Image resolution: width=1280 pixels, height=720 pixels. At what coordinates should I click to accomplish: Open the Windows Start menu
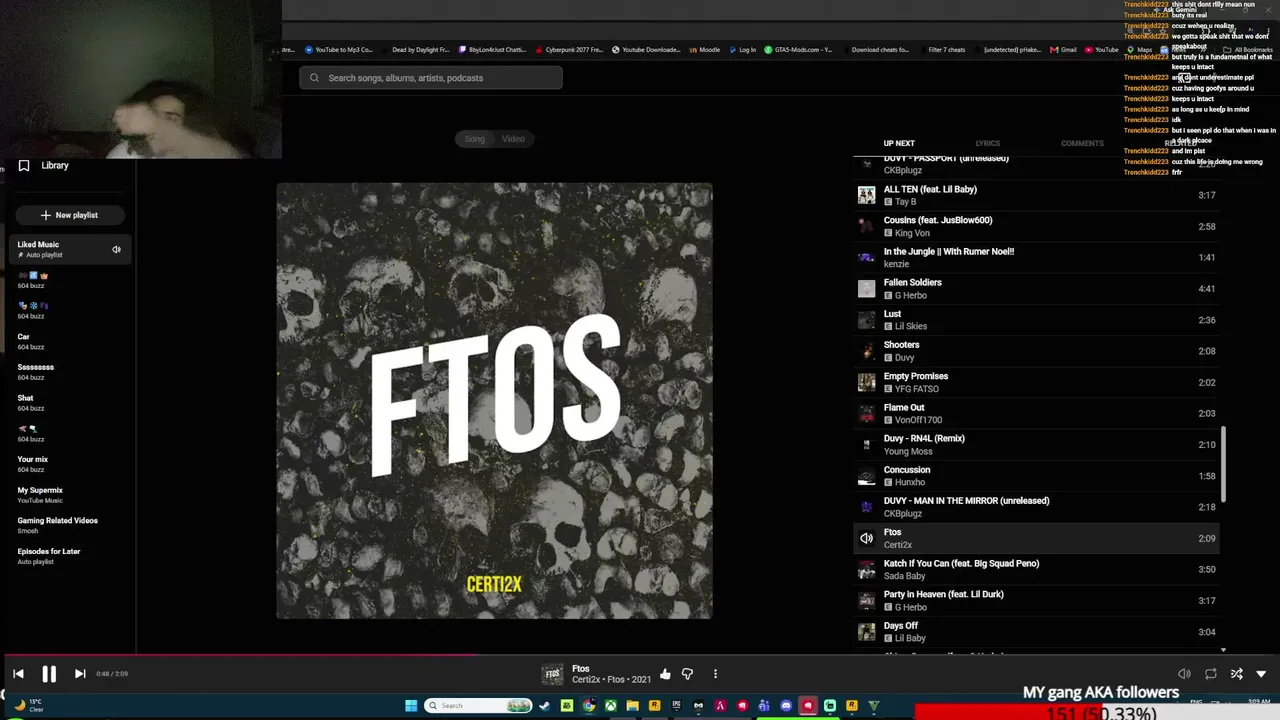[x=411, y=706]
